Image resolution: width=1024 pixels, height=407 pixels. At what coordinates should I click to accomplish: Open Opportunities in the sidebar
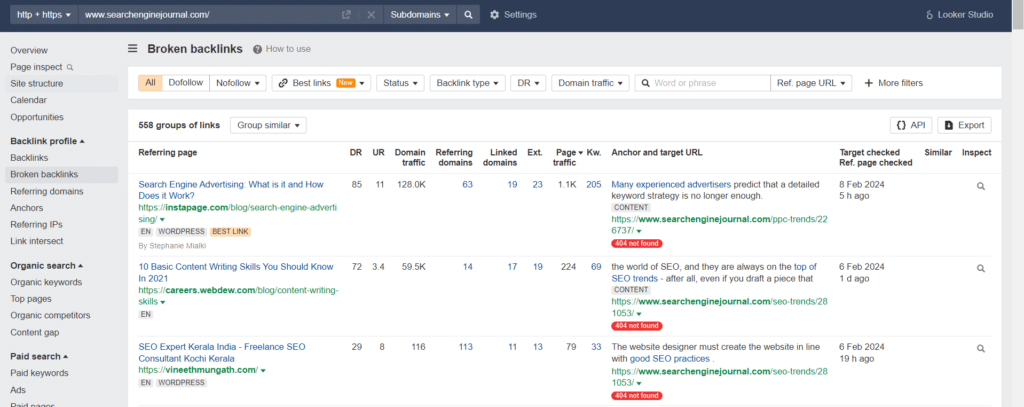(37, 117)
